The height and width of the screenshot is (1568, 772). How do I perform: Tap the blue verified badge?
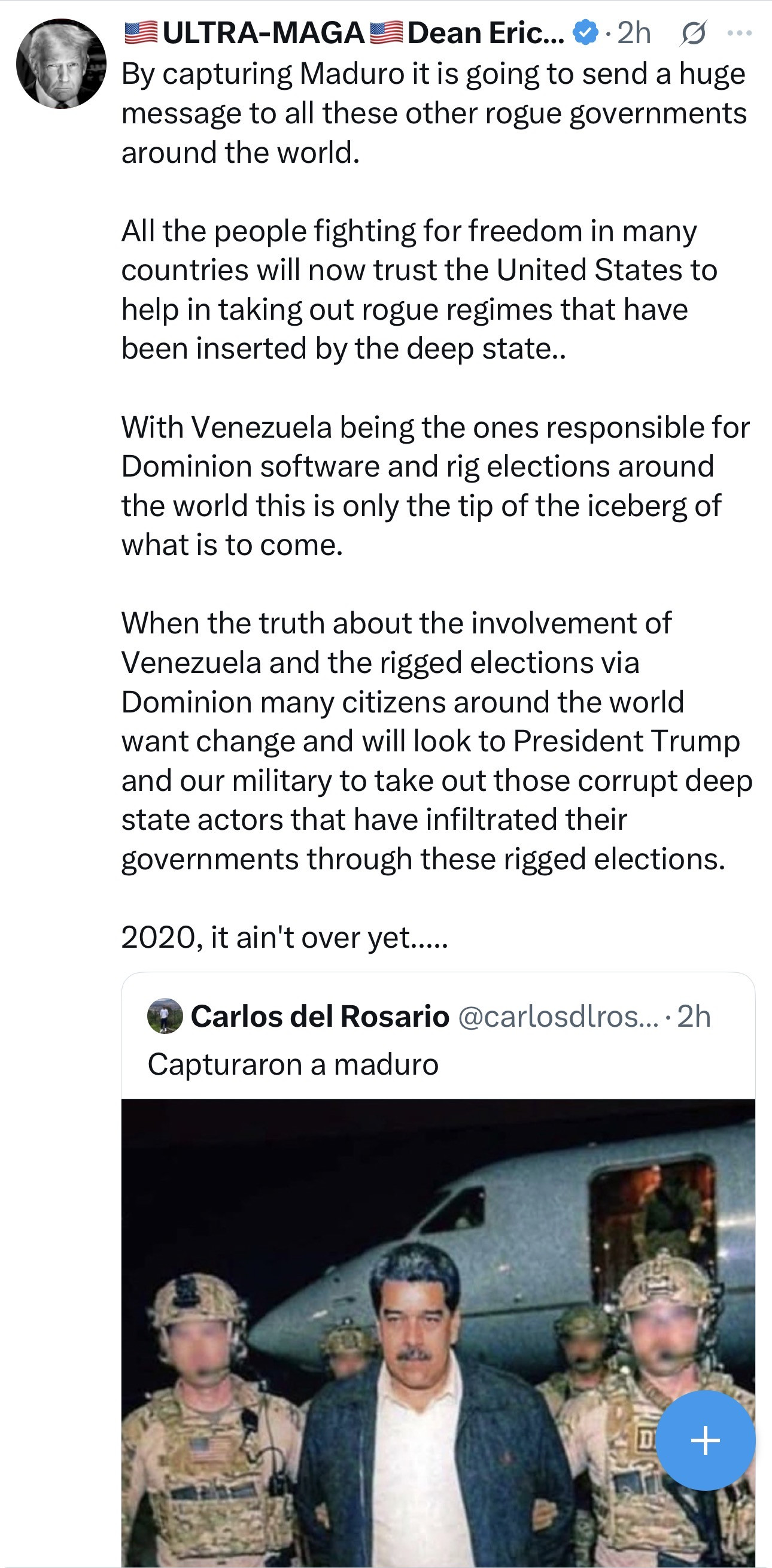tap(585, 33)
